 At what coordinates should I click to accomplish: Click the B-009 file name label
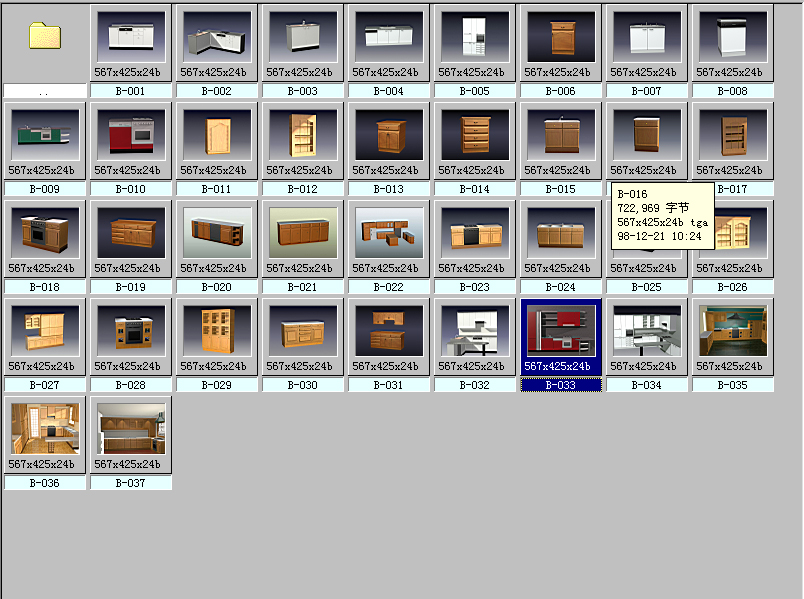45,189
